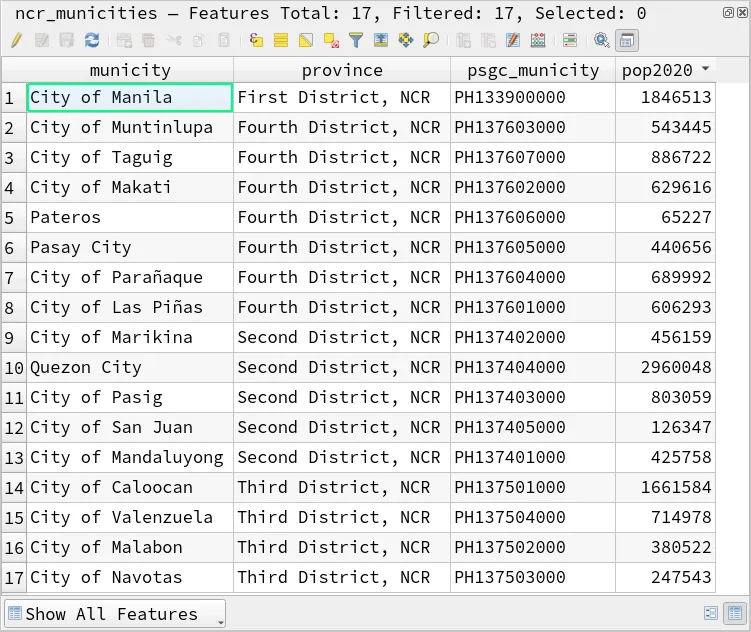
Task: Select row header 17
Action: 14,578
